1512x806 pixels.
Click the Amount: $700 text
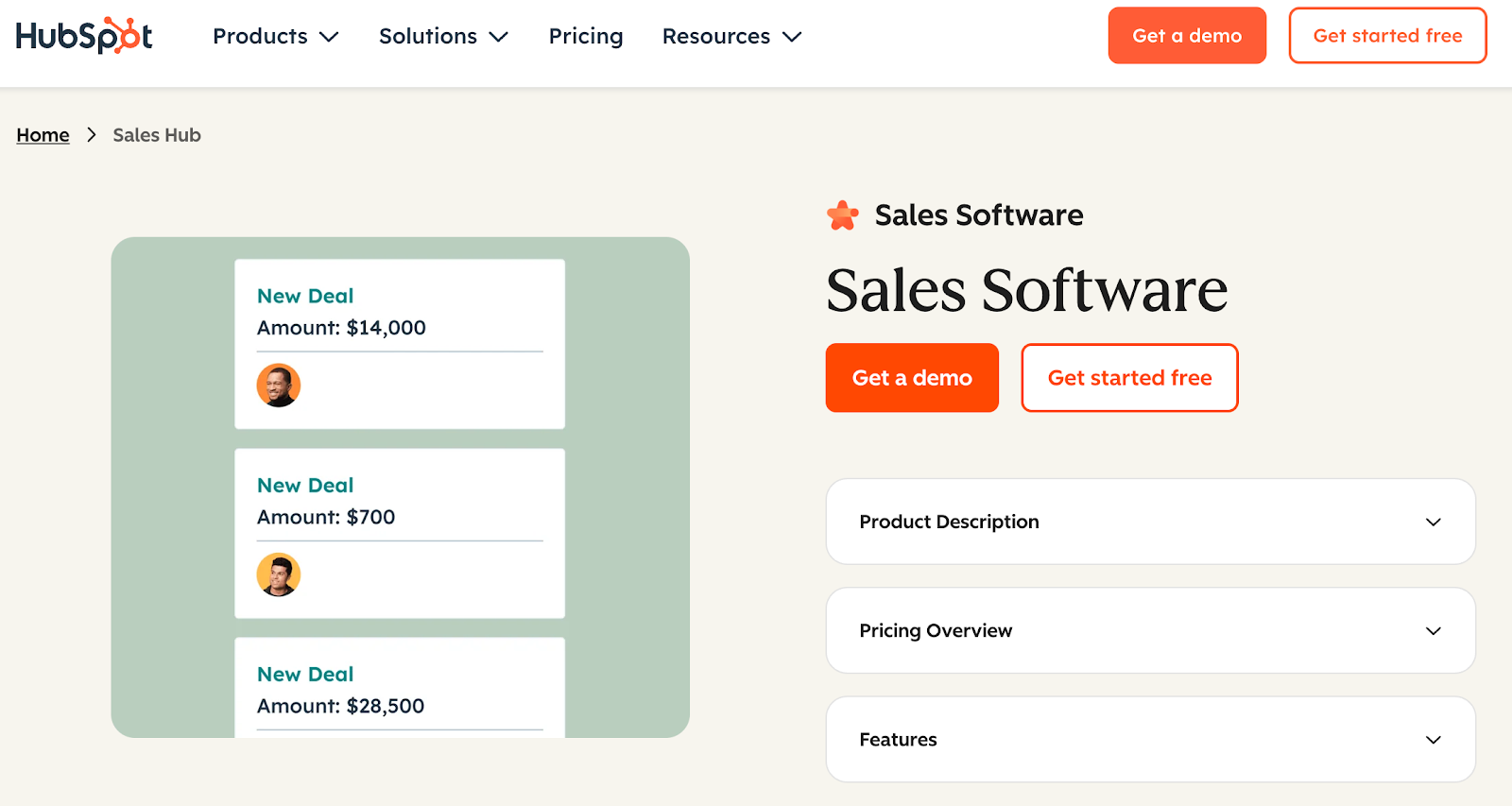click(326, 517)
